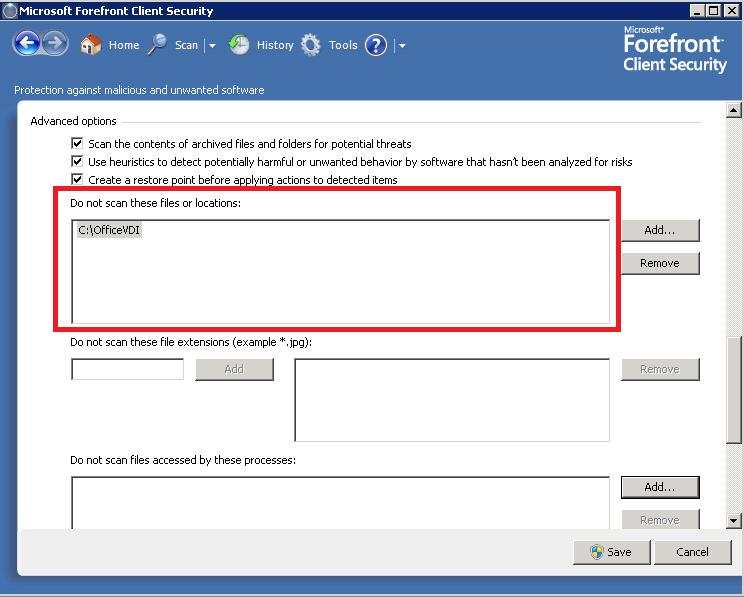Toggle create a restore point checkbox
744x597 pixels.
(x=77, y=179)
